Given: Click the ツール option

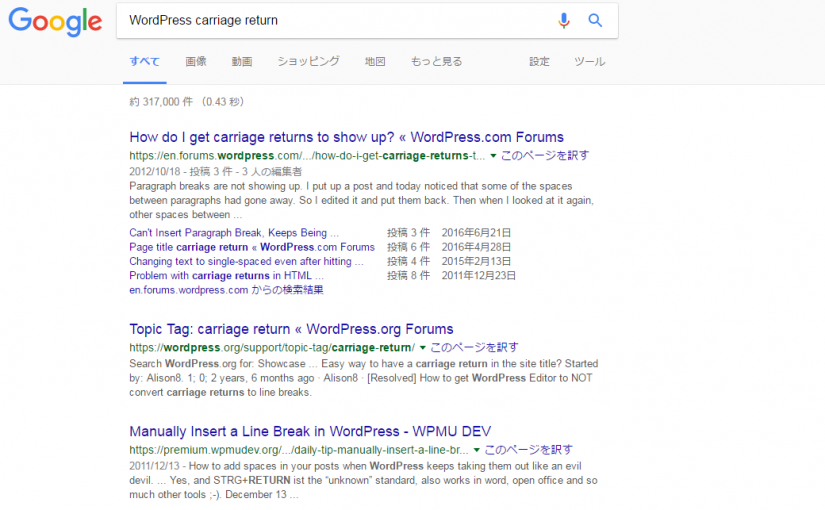Looking at the screenshot, I should click(x=590, y=62).
